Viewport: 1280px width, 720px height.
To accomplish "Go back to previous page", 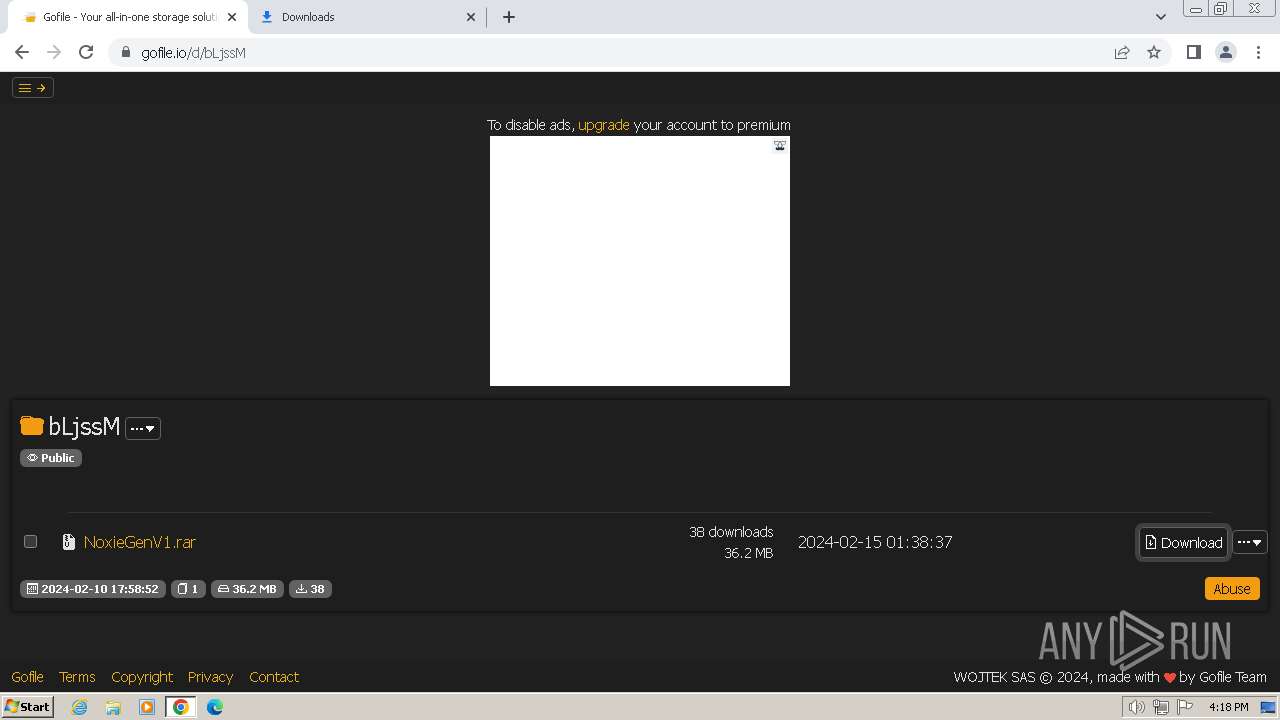I will pos(22,52).
